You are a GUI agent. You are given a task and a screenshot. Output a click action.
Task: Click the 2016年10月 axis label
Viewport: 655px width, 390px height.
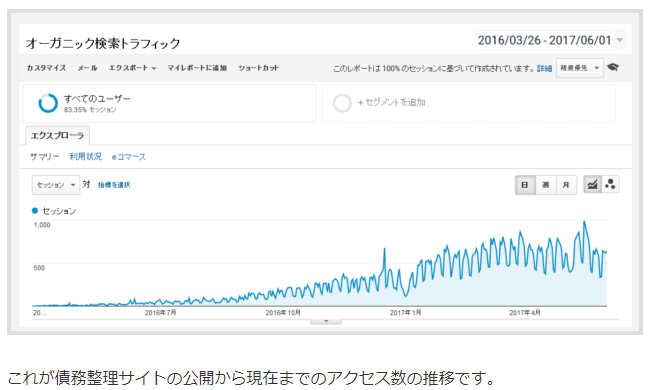283,312
